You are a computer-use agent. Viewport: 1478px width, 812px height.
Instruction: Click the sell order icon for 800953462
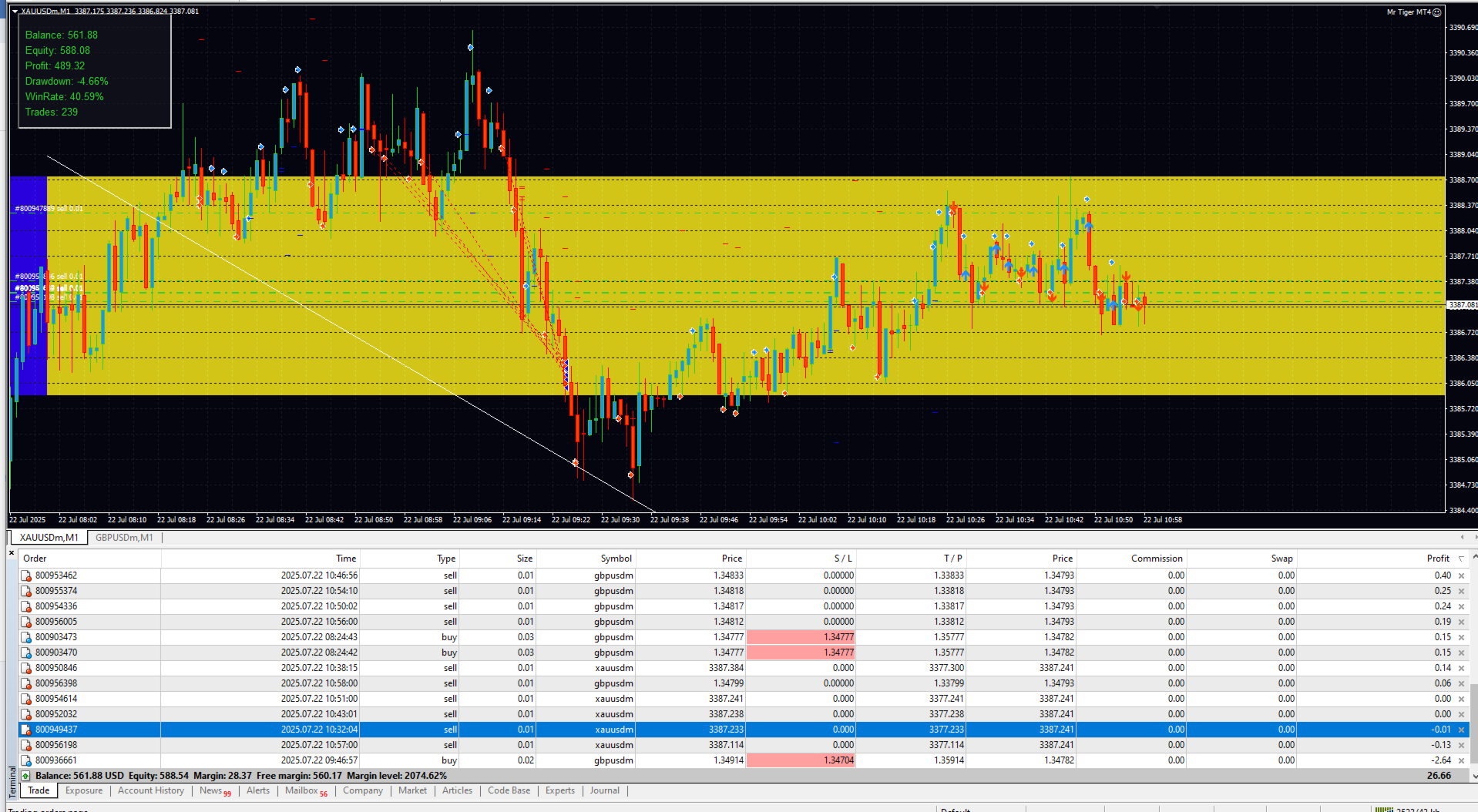[26, 575]
